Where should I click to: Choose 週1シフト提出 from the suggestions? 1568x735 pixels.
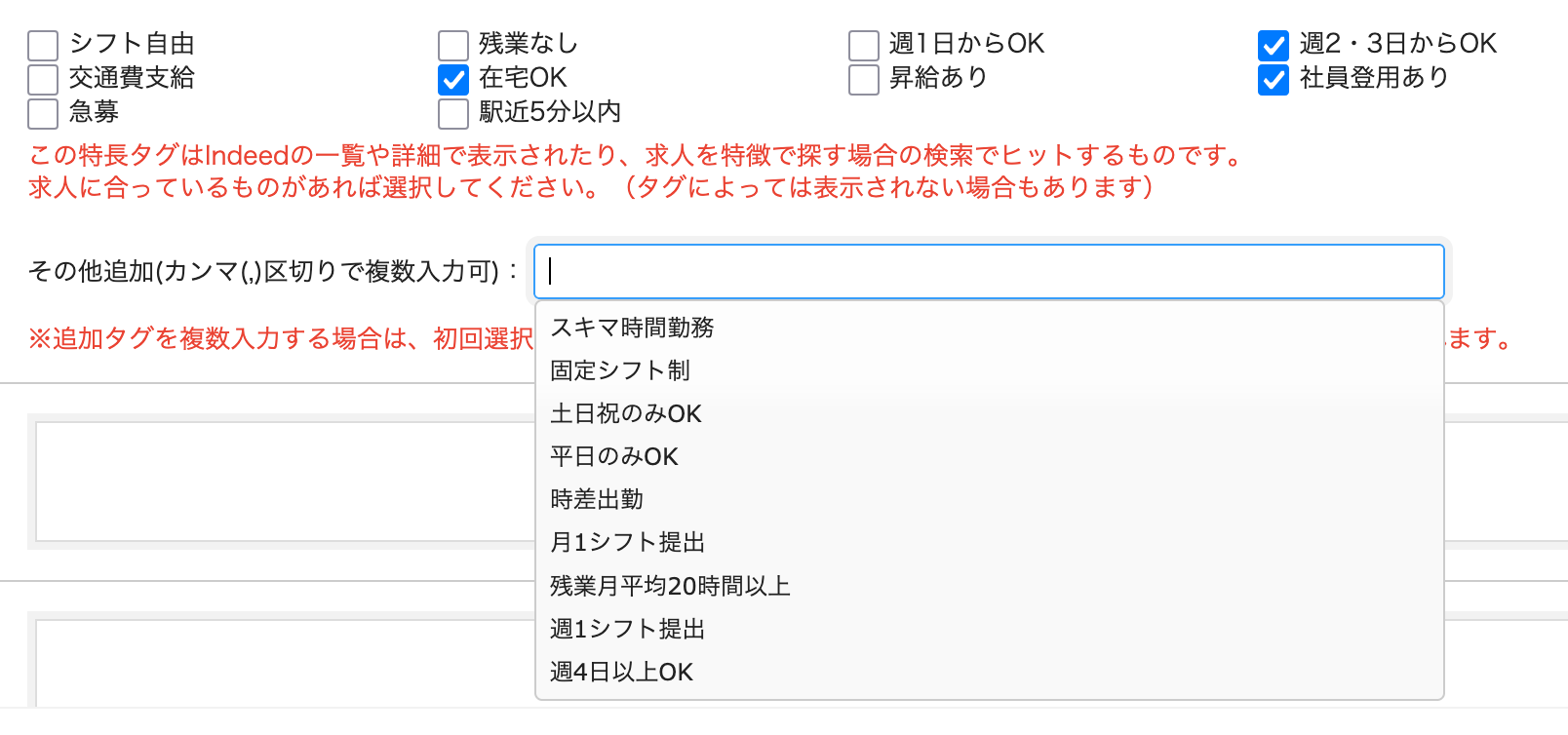(x=627, y=629)
